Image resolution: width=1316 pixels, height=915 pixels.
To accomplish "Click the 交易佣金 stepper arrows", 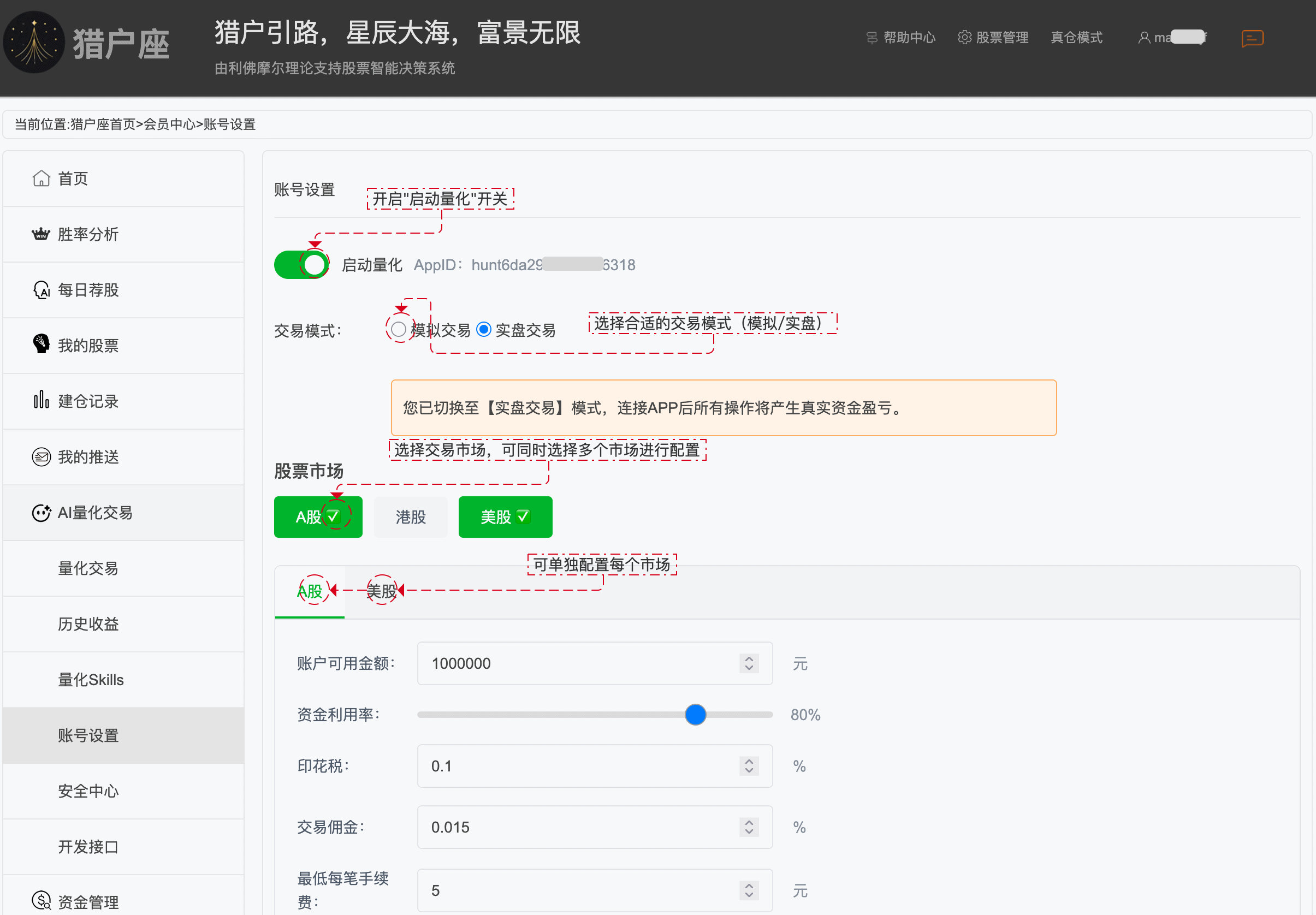I will point(749,827).
